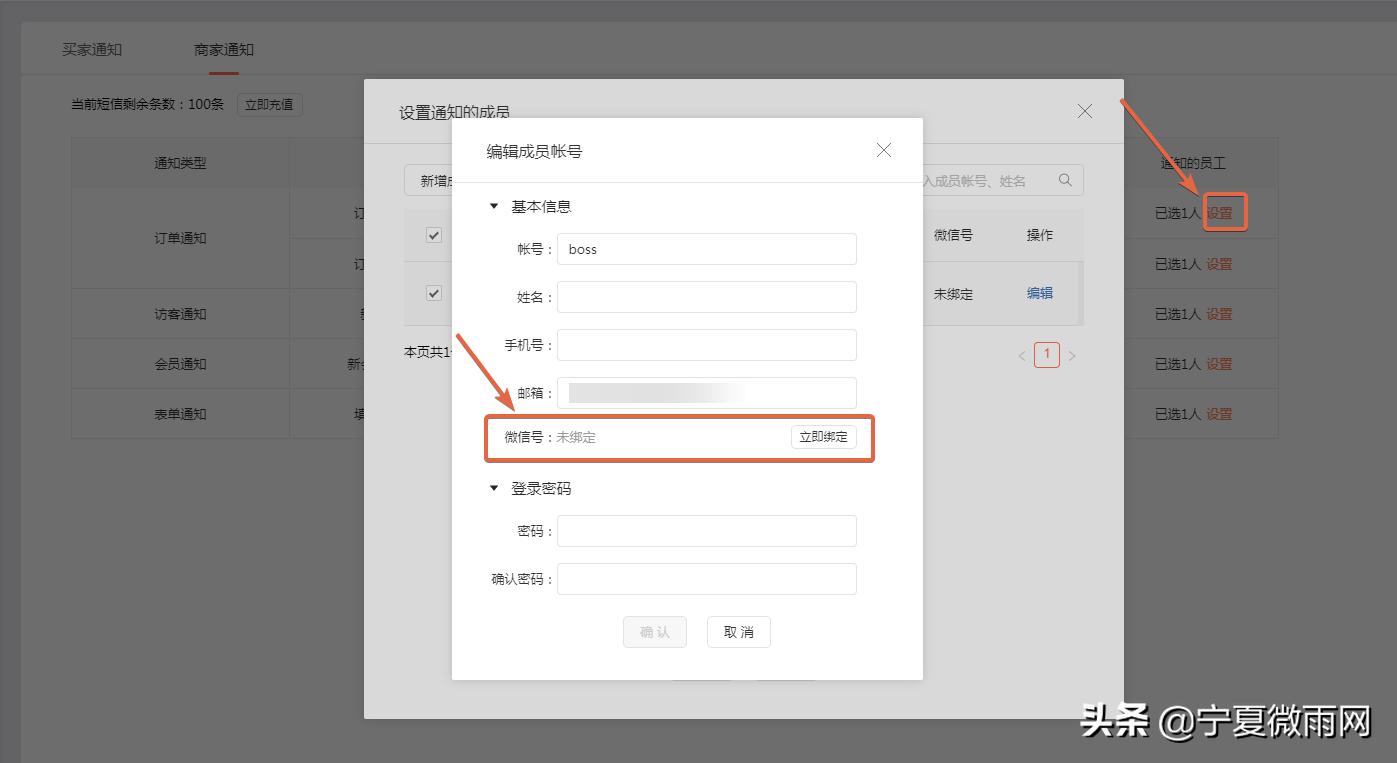The height and width of the screenshot is (763, 1397).
Task: Click the 取消 cancel button
Action: [x=738, y=631]
